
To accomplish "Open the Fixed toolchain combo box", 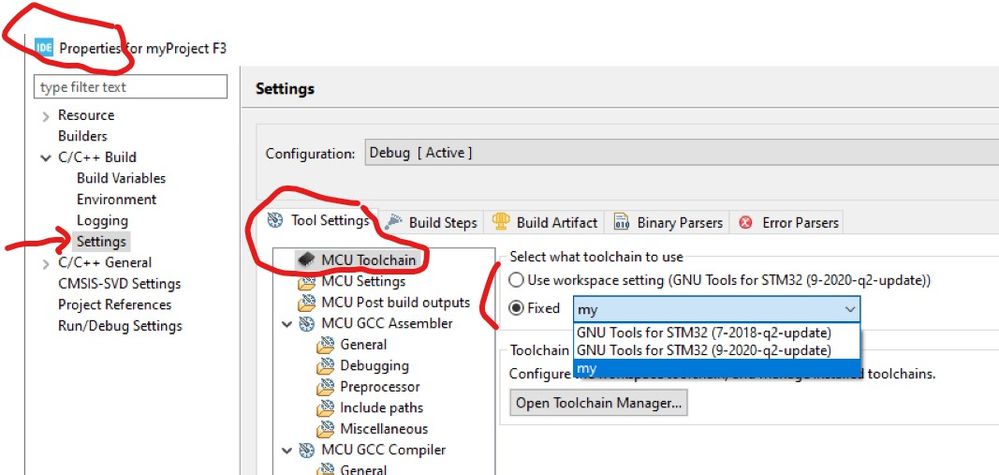I will point(717,309).
